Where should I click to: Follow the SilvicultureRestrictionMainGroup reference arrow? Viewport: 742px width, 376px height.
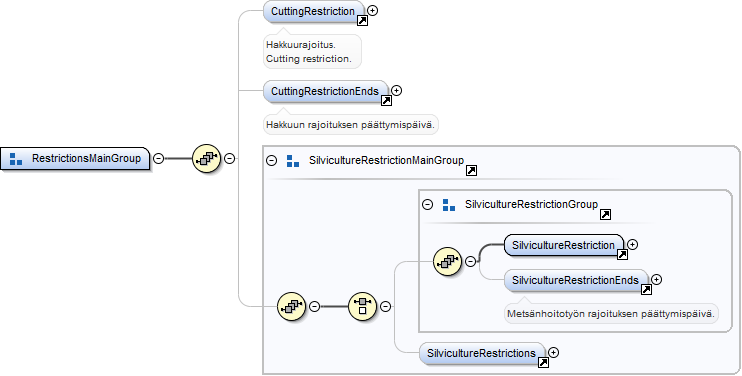pos(471,171)
